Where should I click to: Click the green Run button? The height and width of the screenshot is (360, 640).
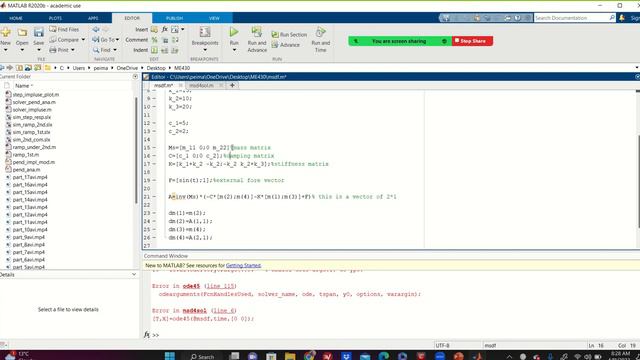click(234, 32)
